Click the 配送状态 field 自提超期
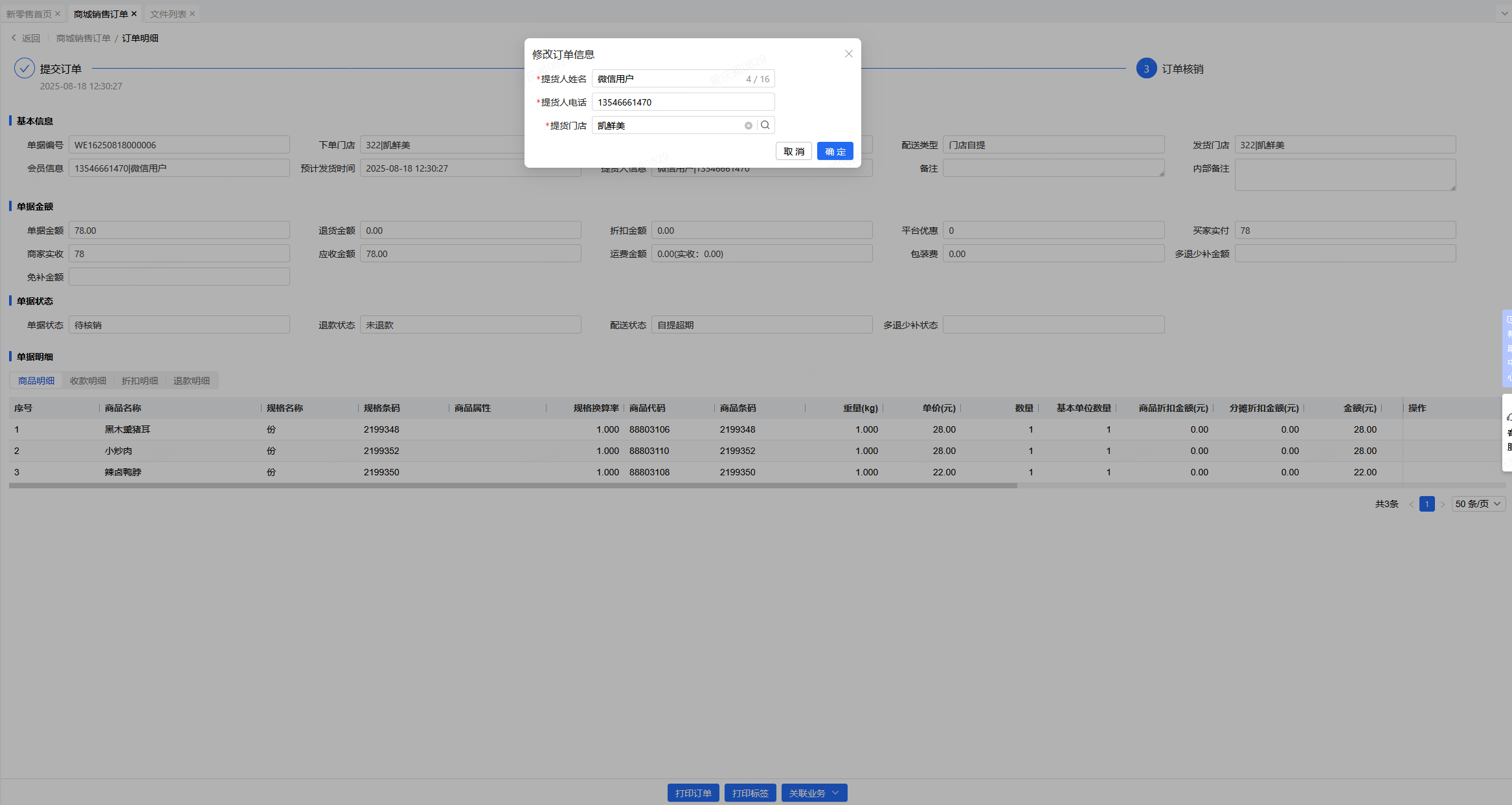 [x=762, y=325]
